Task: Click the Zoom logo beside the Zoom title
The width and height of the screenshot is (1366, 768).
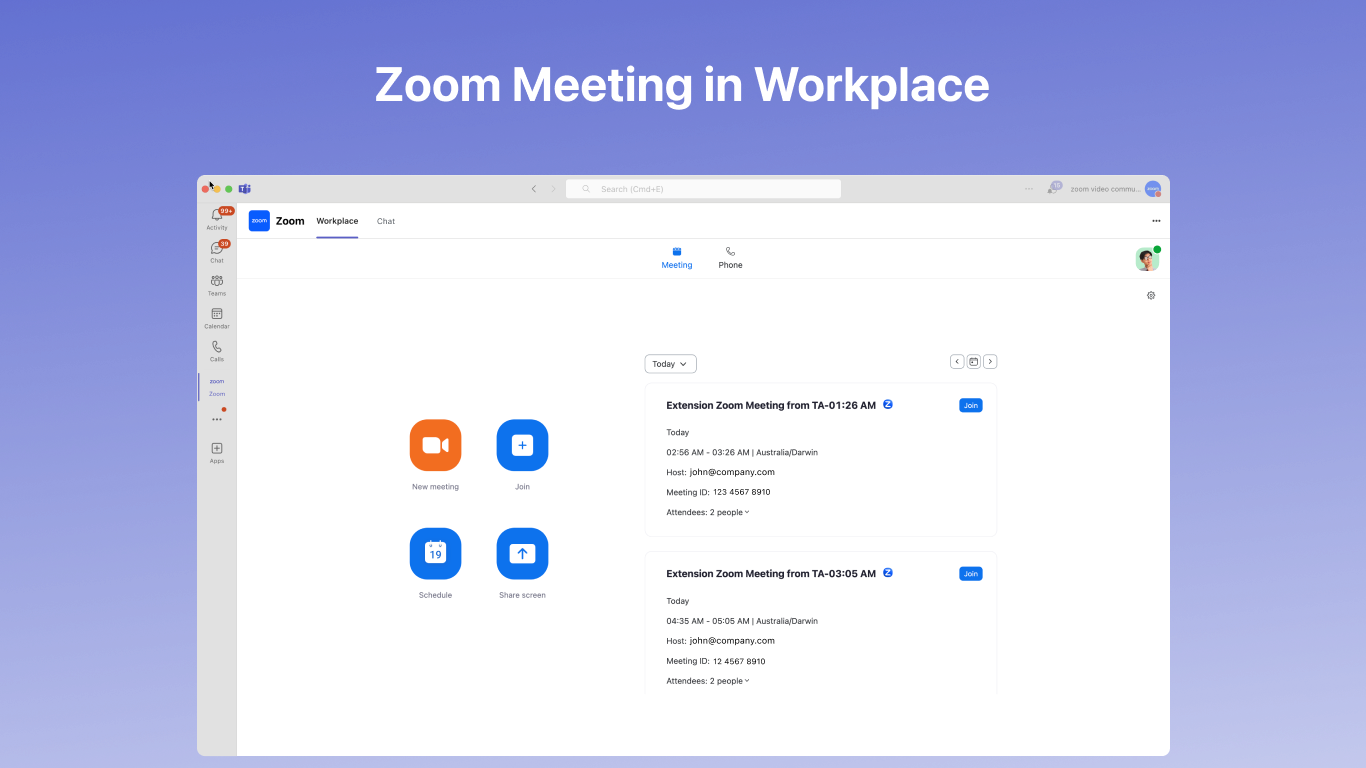Action: (x=259, y=221)
